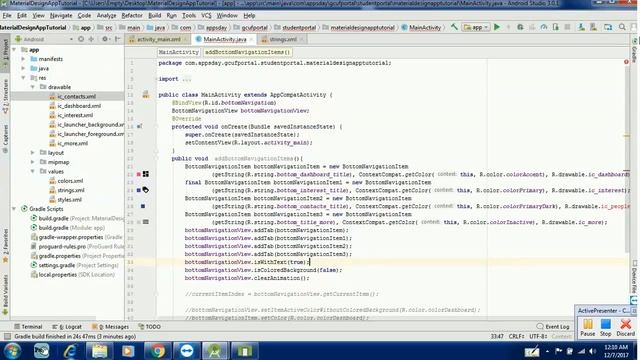Open the TODO tool window
This screenshot has width=640, height=360.
point(149,327)
